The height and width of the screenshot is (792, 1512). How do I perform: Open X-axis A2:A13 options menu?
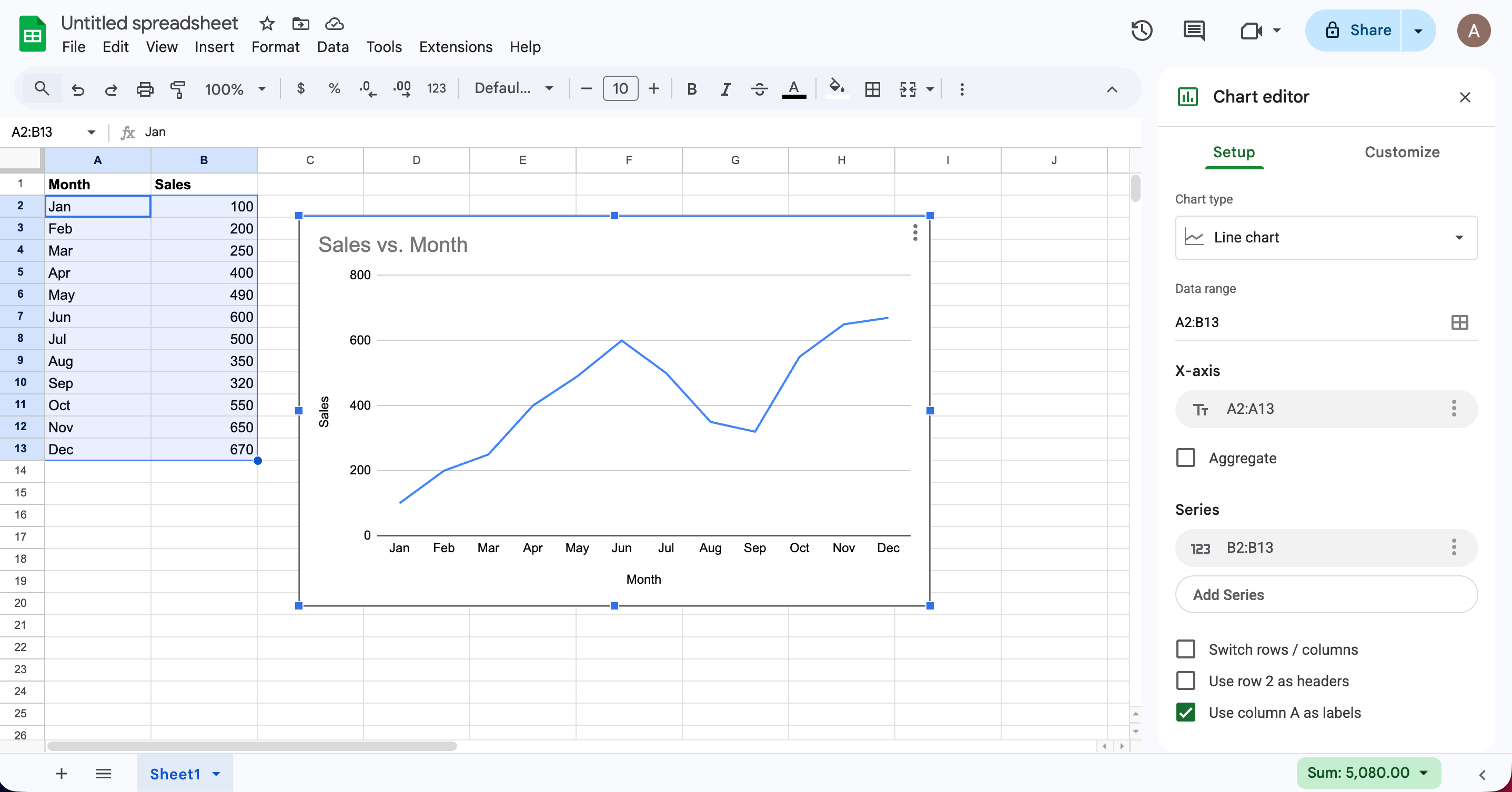click(x=1453, y=408)
